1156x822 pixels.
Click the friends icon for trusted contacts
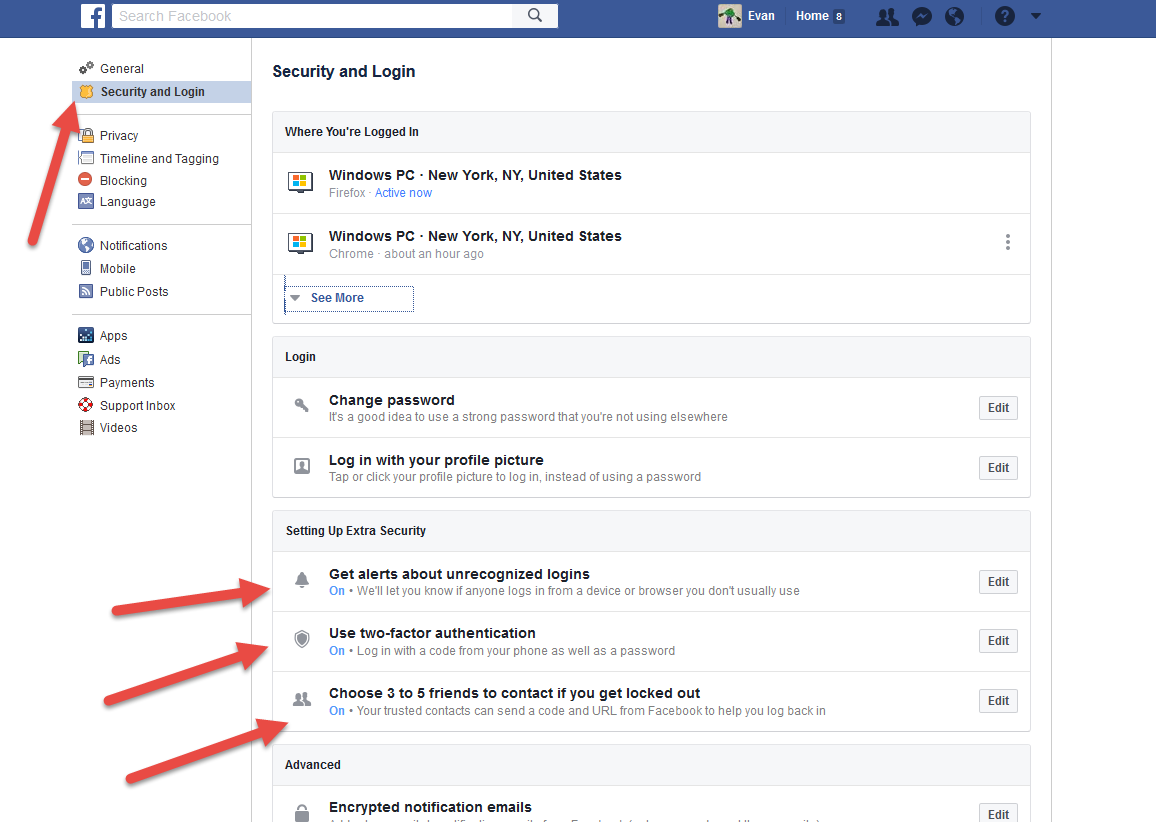[x=302, y=699]
